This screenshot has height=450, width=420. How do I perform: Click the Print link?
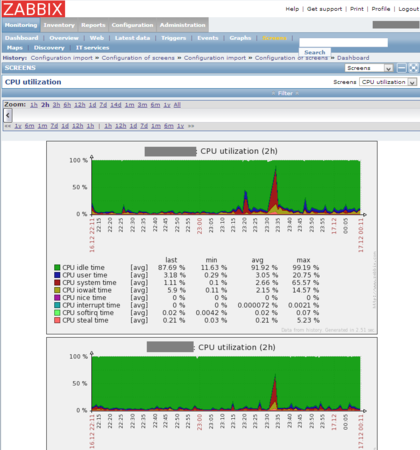(357, 9)
